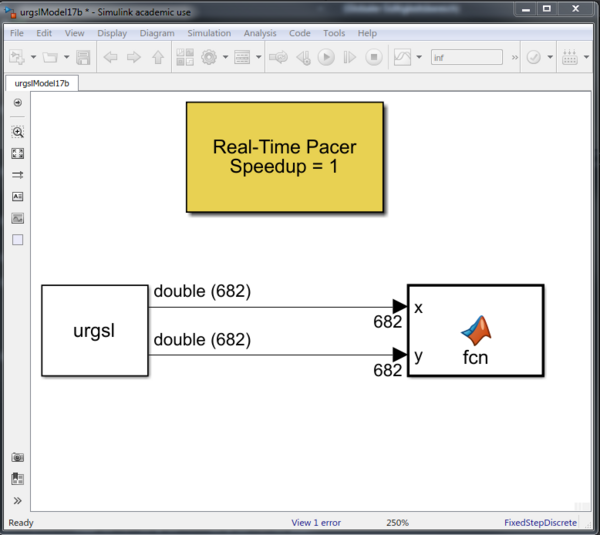
Task: Switch to the urgslModel17b tab
Action: pos(42,83)
